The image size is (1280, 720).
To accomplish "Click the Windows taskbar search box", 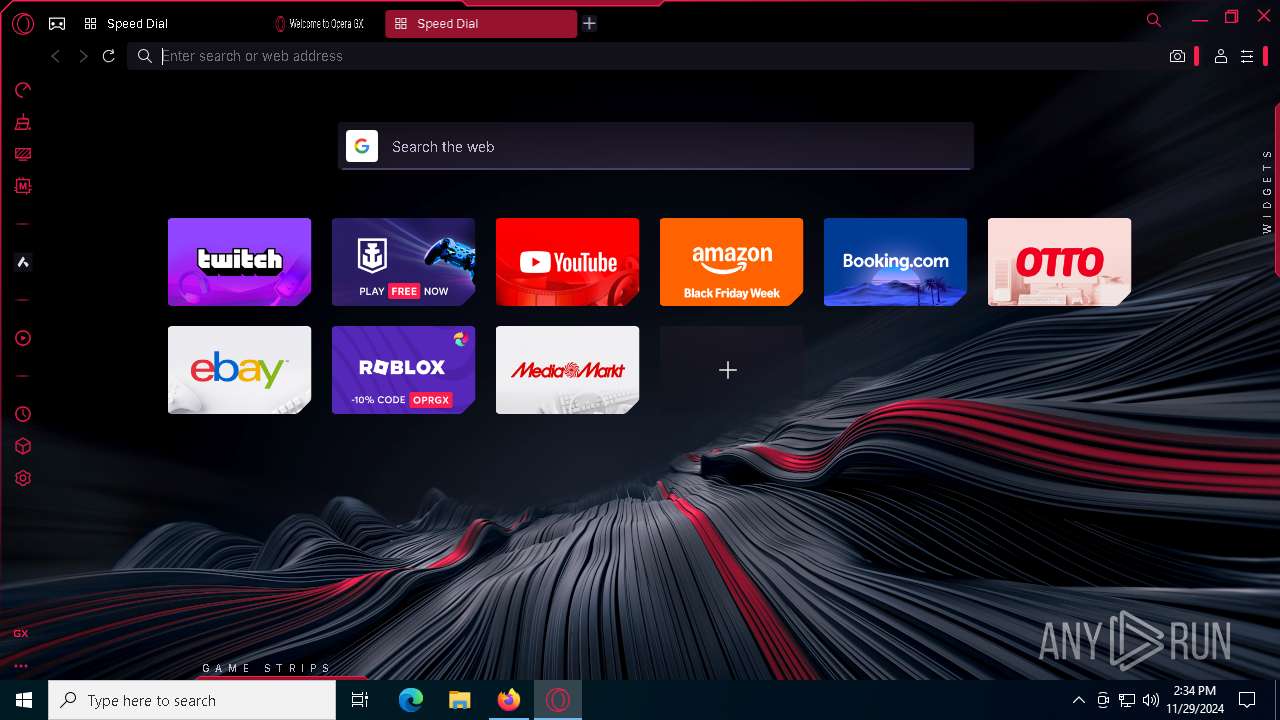I will pyautogui.click(x=192, y=700).
